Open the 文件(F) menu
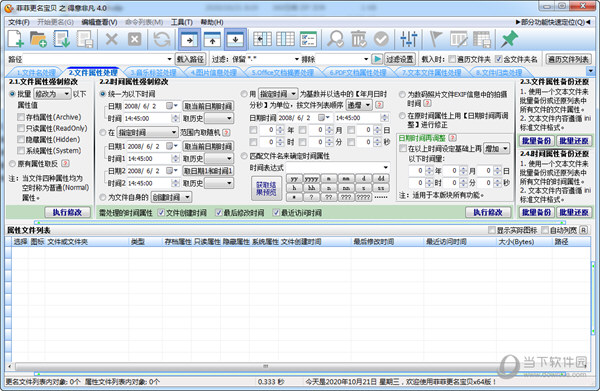Viewport: 600px width, 391px height. click(19, 22)
